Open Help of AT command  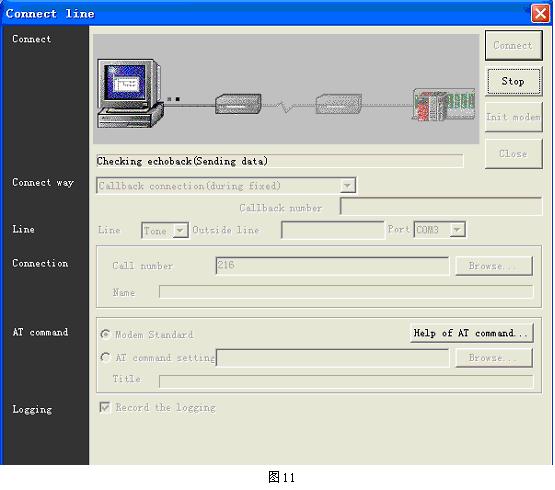tap(471, 333)
